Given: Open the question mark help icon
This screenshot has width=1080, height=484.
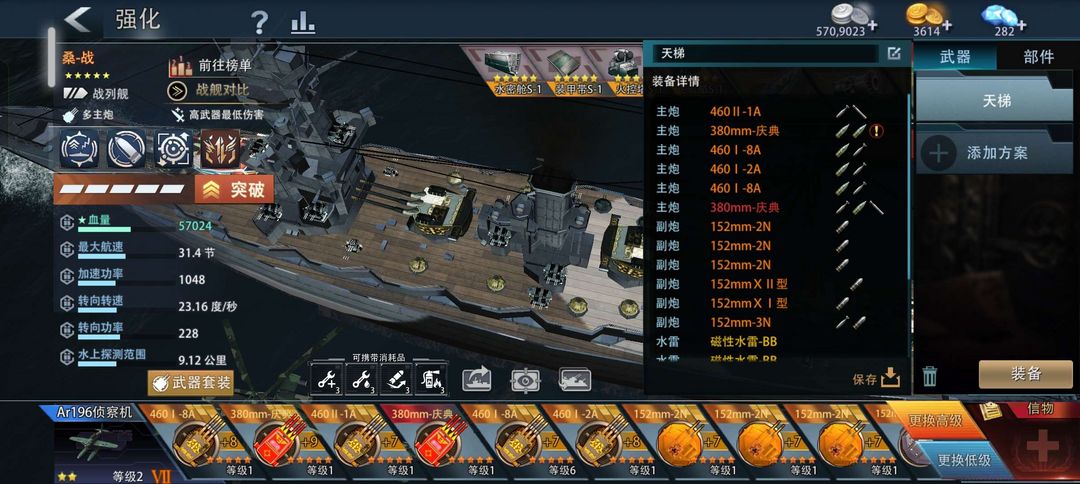Looking at the screenshot, I should point(259,23).
